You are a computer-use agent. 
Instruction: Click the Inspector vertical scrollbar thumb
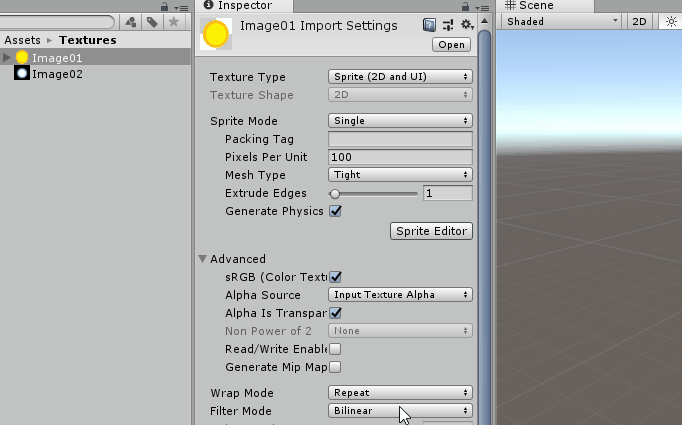(x=484, y=226)
